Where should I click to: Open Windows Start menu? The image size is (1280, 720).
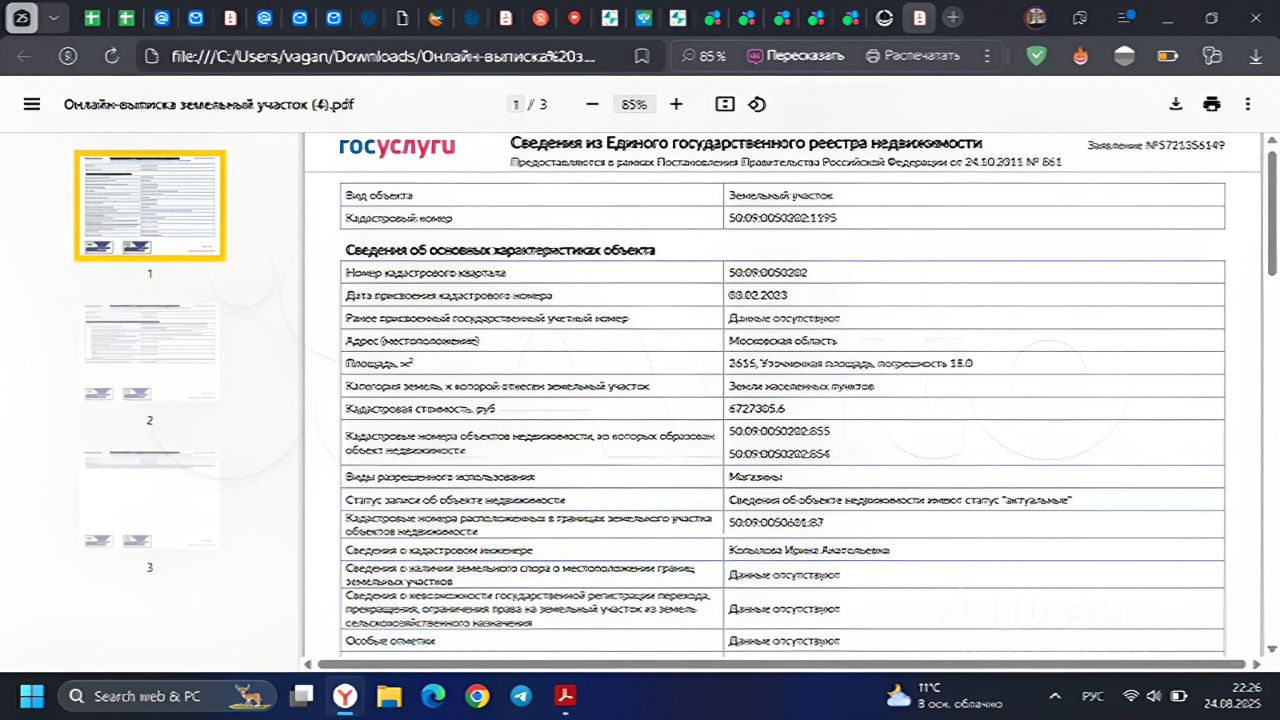[30, 696]
